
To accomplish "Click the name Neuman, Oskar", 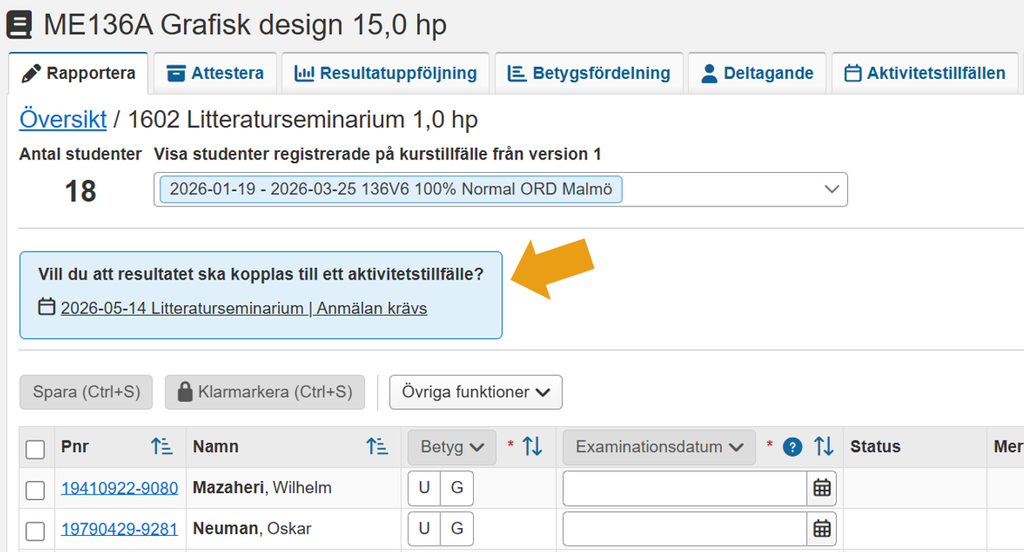I will [x=252, y=528].
